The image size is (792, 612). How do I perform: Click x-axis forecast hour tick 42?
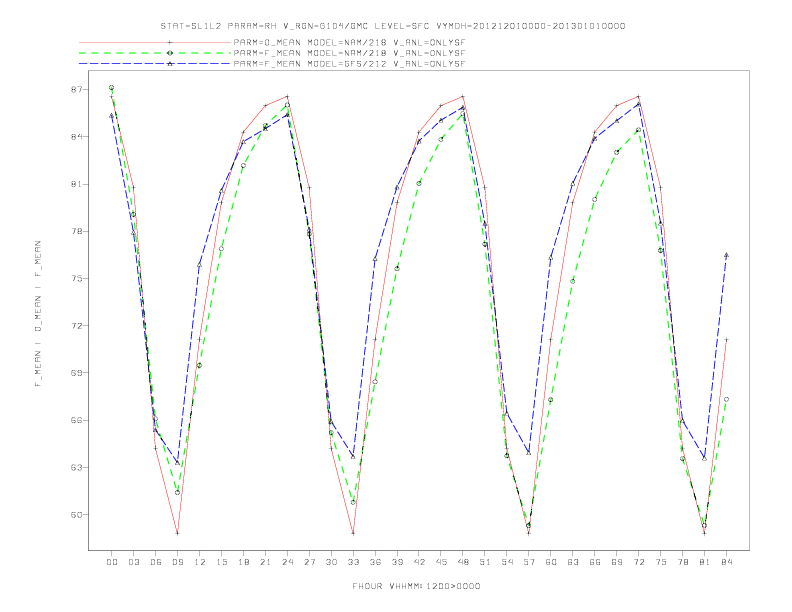[419, 562]
